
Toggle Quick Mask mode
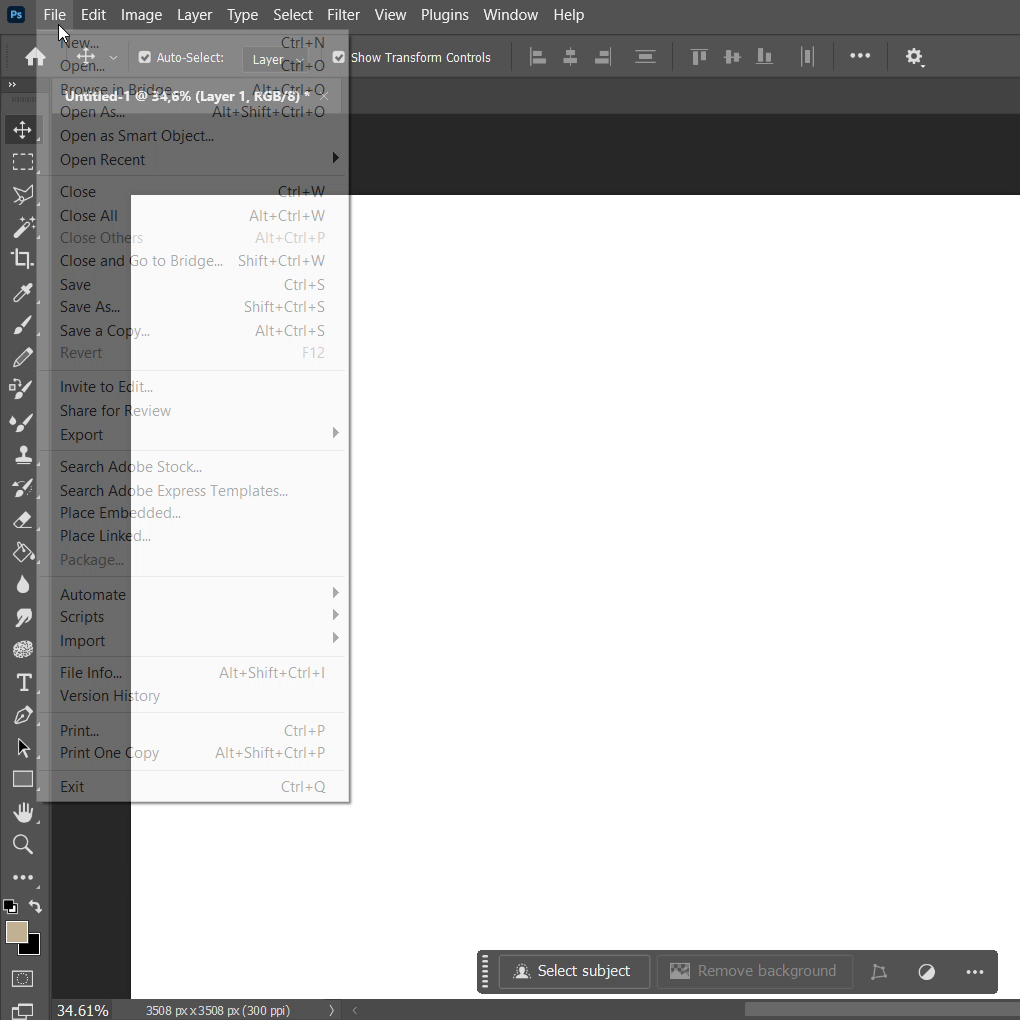coord(23,978)
